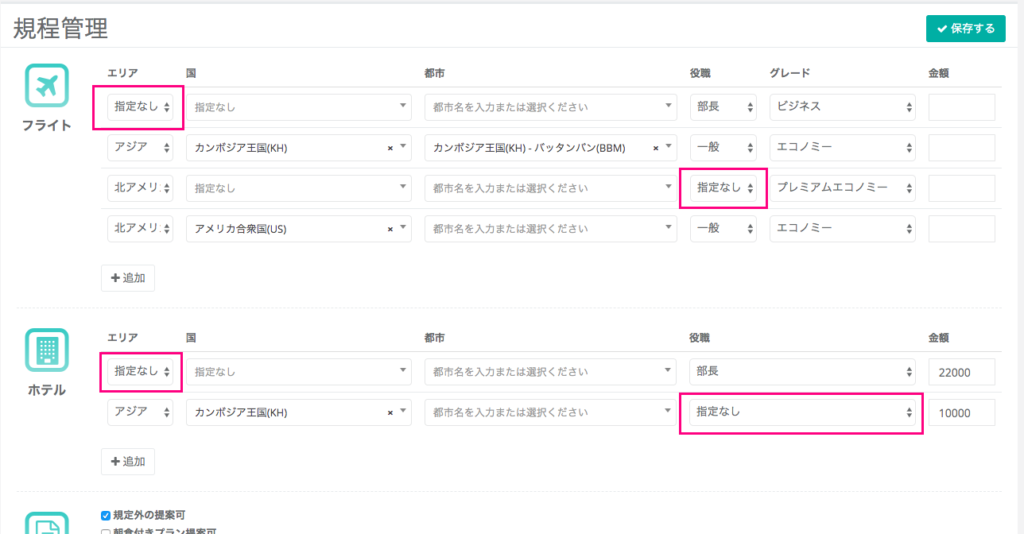
Task: Clear the バッタンバン(BBM) city selection
Action: [656, 148]
